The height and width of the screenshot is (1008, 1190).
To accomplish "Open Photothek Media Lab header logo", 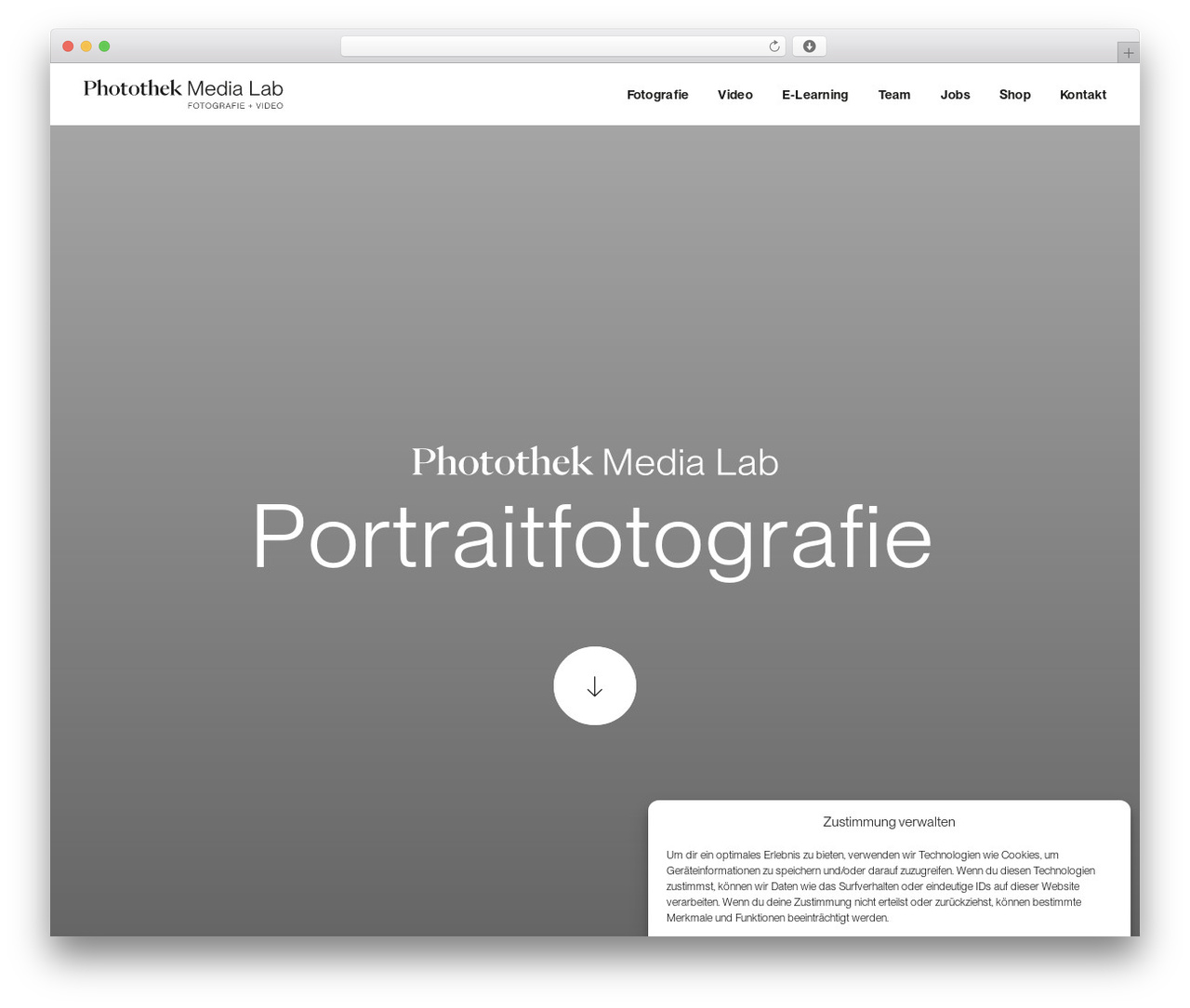I will pos(183,94).
